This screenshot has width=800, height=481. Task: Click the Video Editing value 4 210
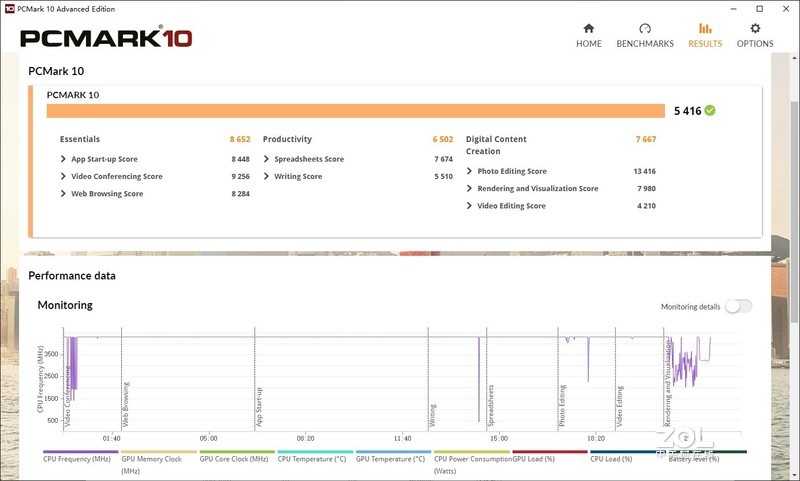tap(646, 206)
